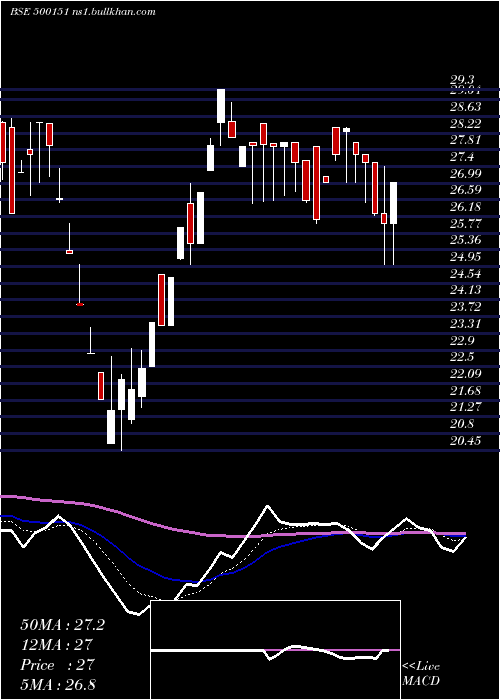Viewport: 500px width, 700px height.
Task: Click the <<Live MACD label
Action: [421, 673]
